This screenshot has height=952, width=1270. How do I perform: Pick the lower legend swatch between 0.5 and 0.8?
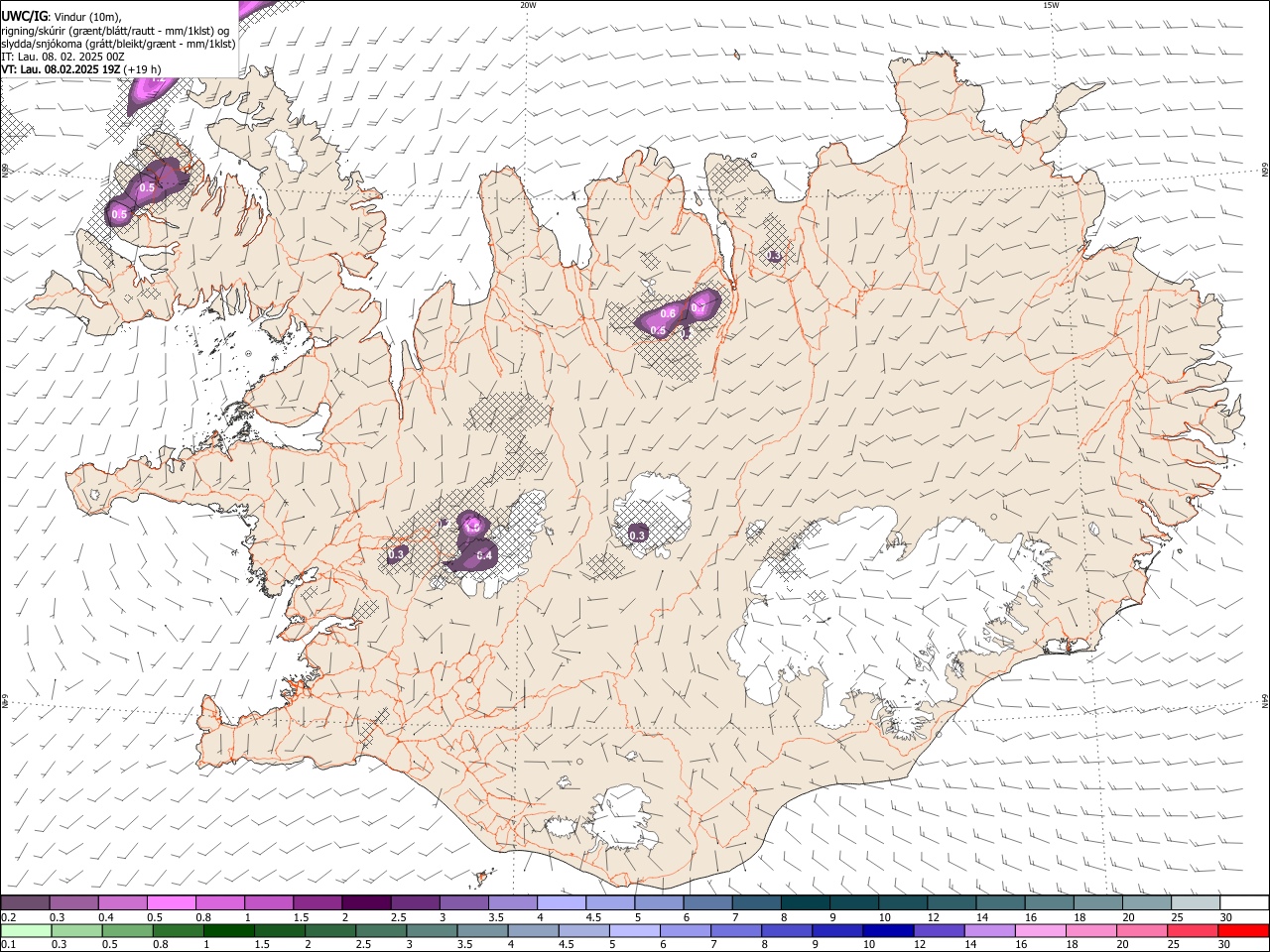click(x=128, y=930)
